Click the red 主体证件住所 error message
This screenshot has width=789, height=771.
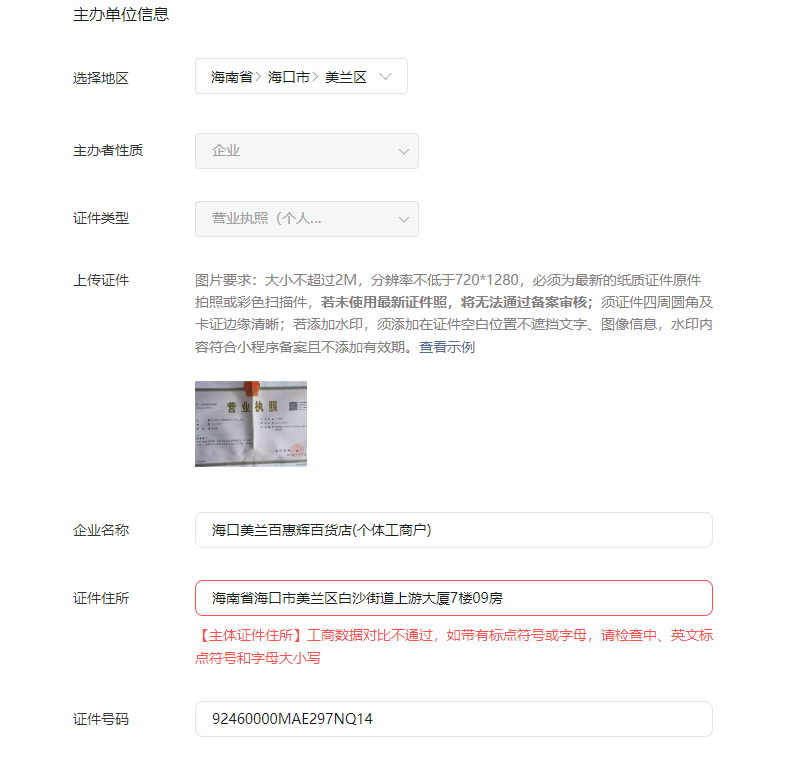coord(454,646)
